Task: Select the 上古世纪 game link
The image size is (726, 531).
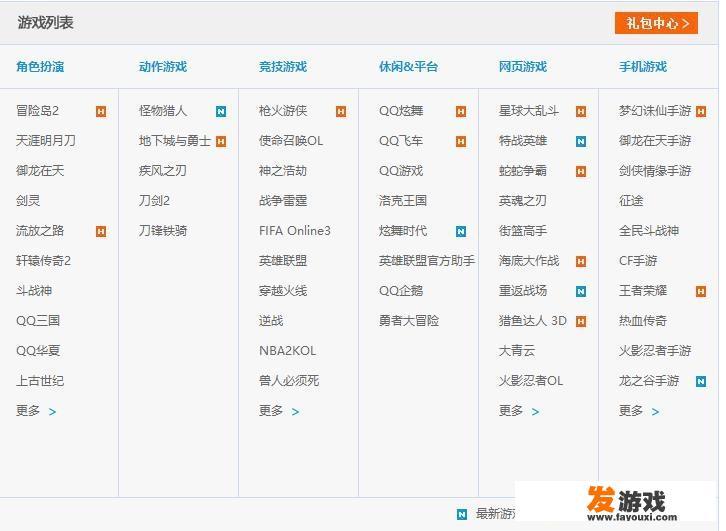Action: tap(40, 381)
